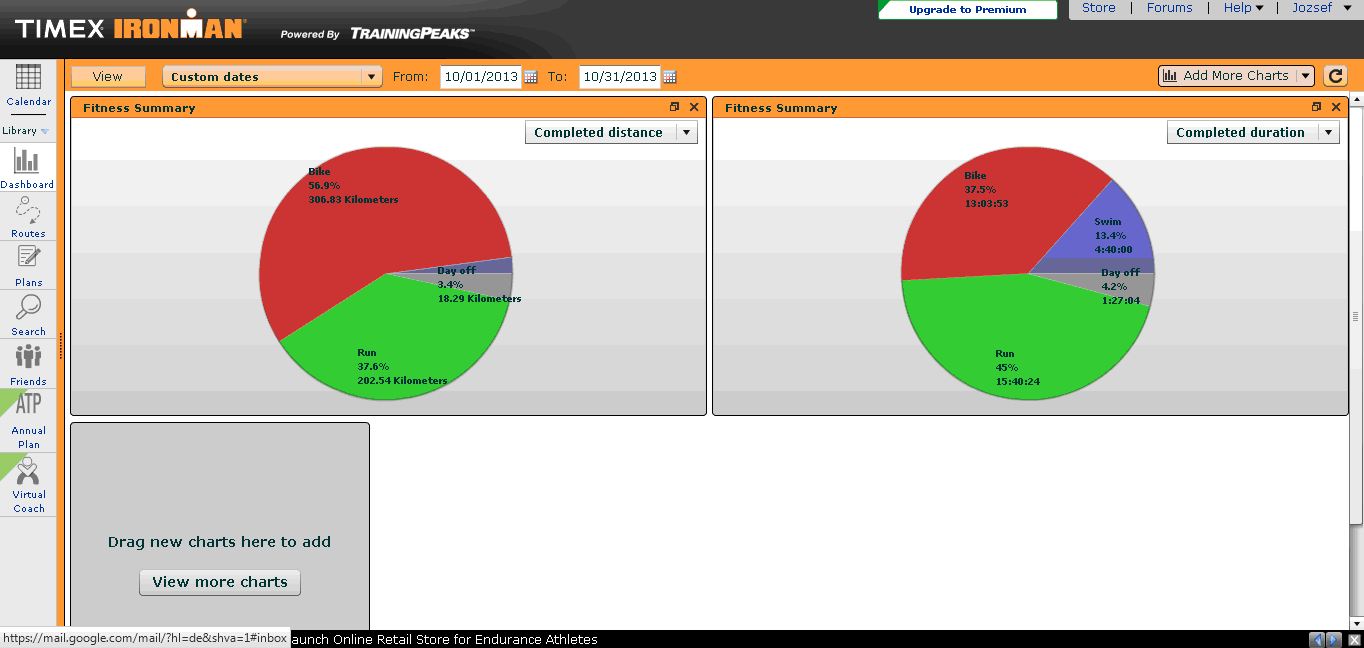The height and width of the screenshot is (648, 1364).
Task: Click the 13:03:53 Bike duration label
Action: click(x=986, y=204)
